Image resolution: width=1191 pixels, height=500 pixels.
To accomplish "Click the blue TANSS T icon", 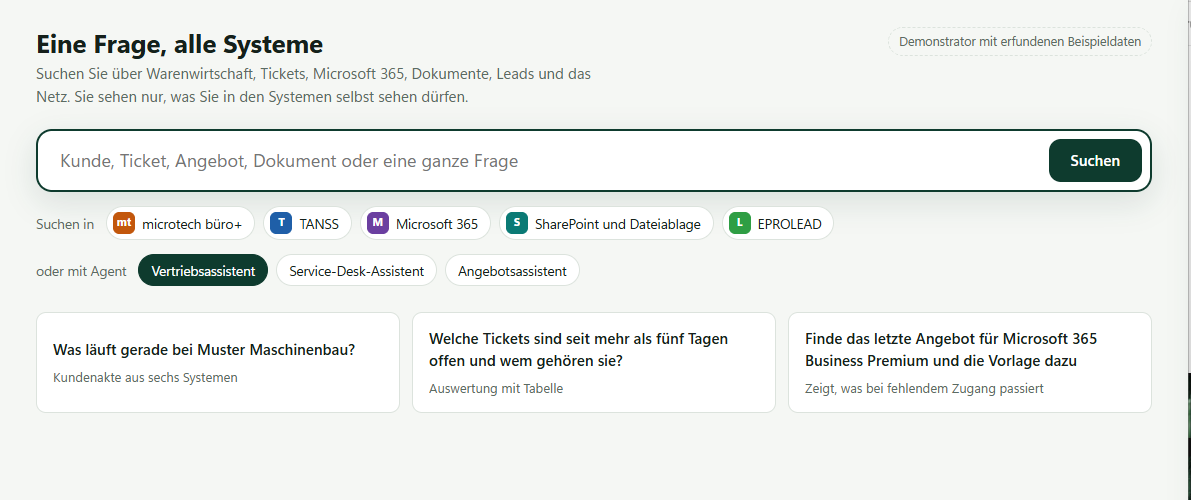I will [x=281, y=223].
